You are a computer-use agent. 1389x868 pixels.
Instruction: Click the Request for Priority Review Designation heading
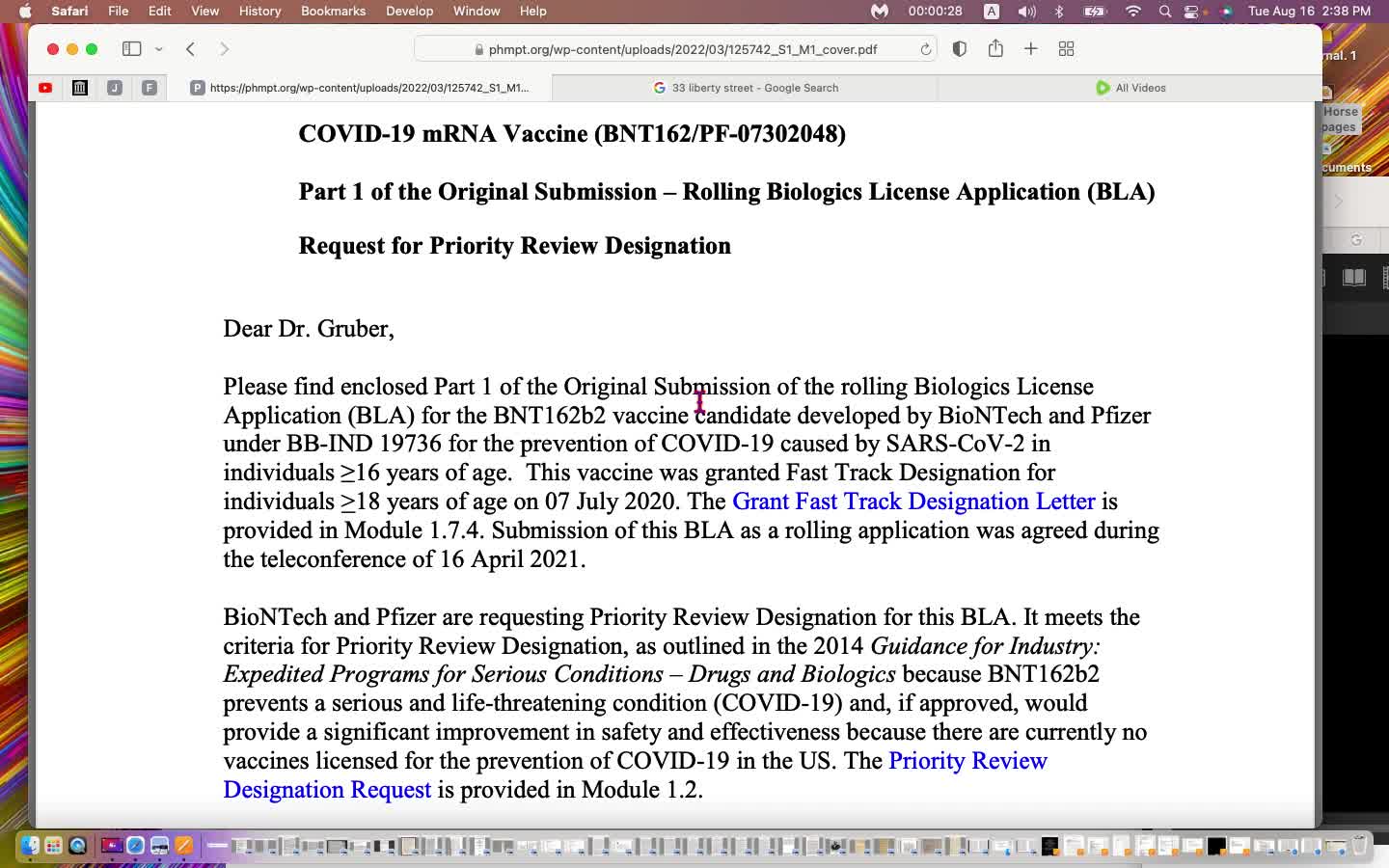[514, 246]
